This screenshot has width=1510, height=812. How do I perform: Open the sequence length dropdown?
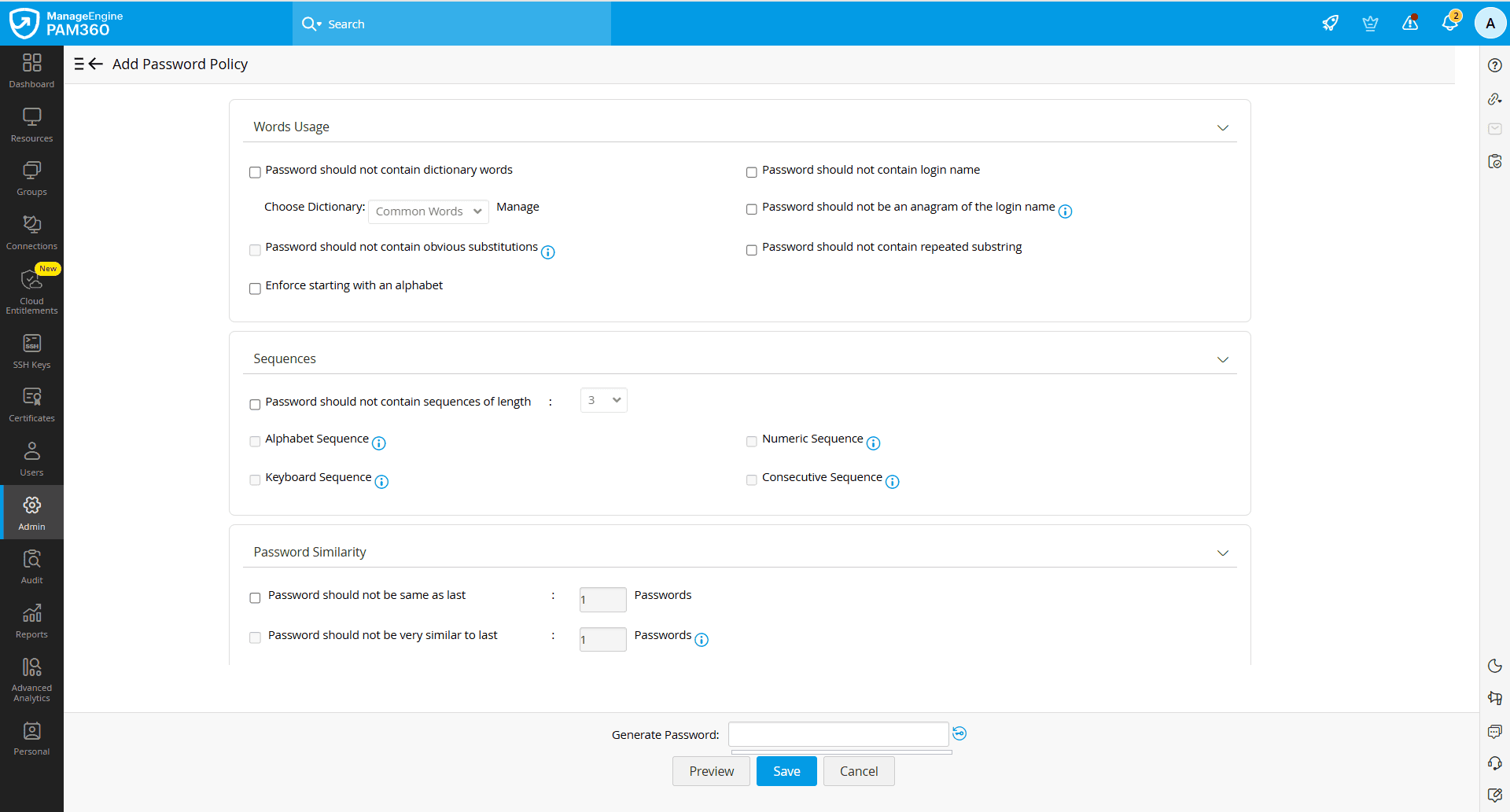coord(602,400)
